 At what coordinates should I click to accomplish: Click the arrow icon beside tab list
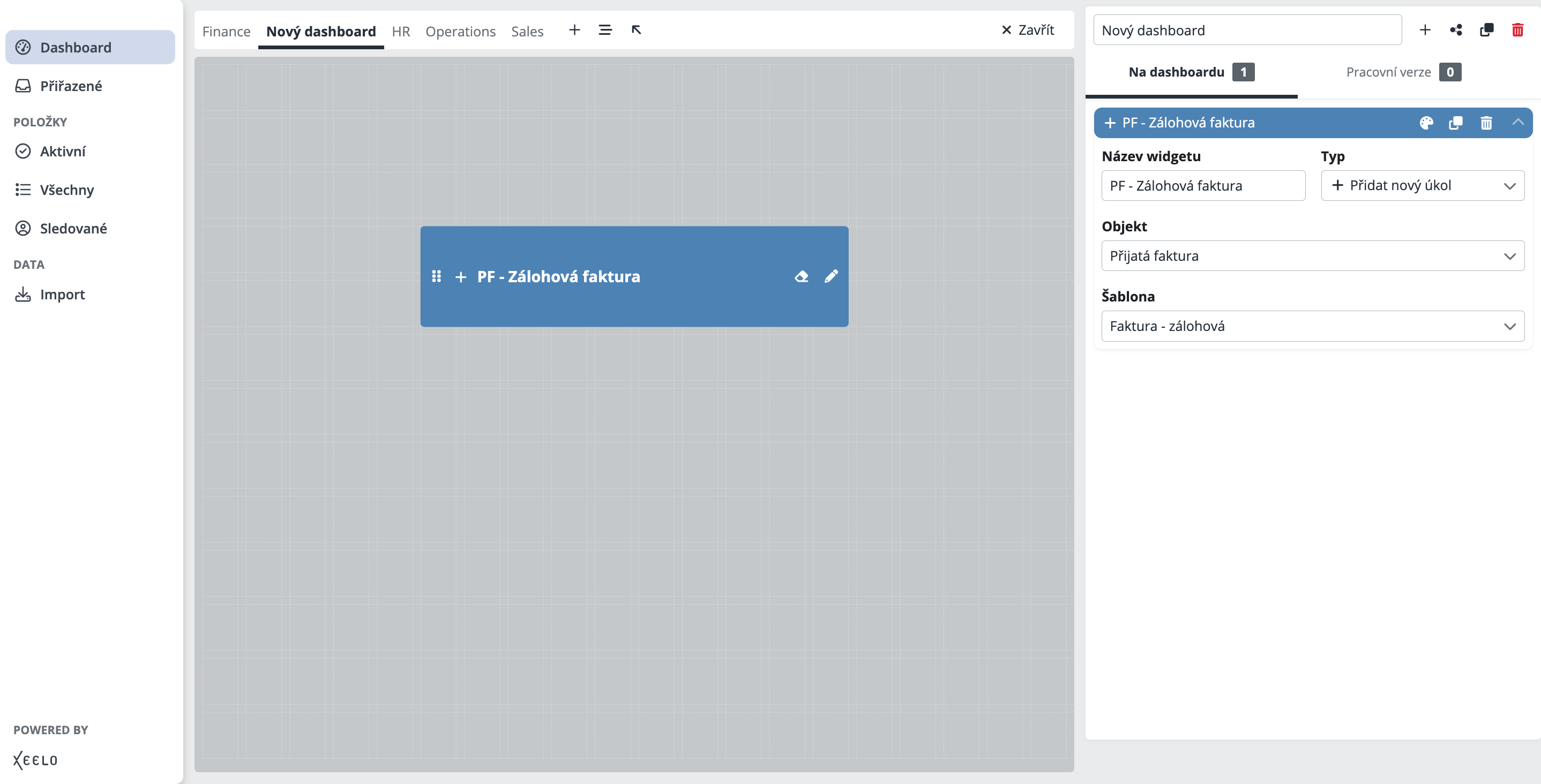click(636, 30)
